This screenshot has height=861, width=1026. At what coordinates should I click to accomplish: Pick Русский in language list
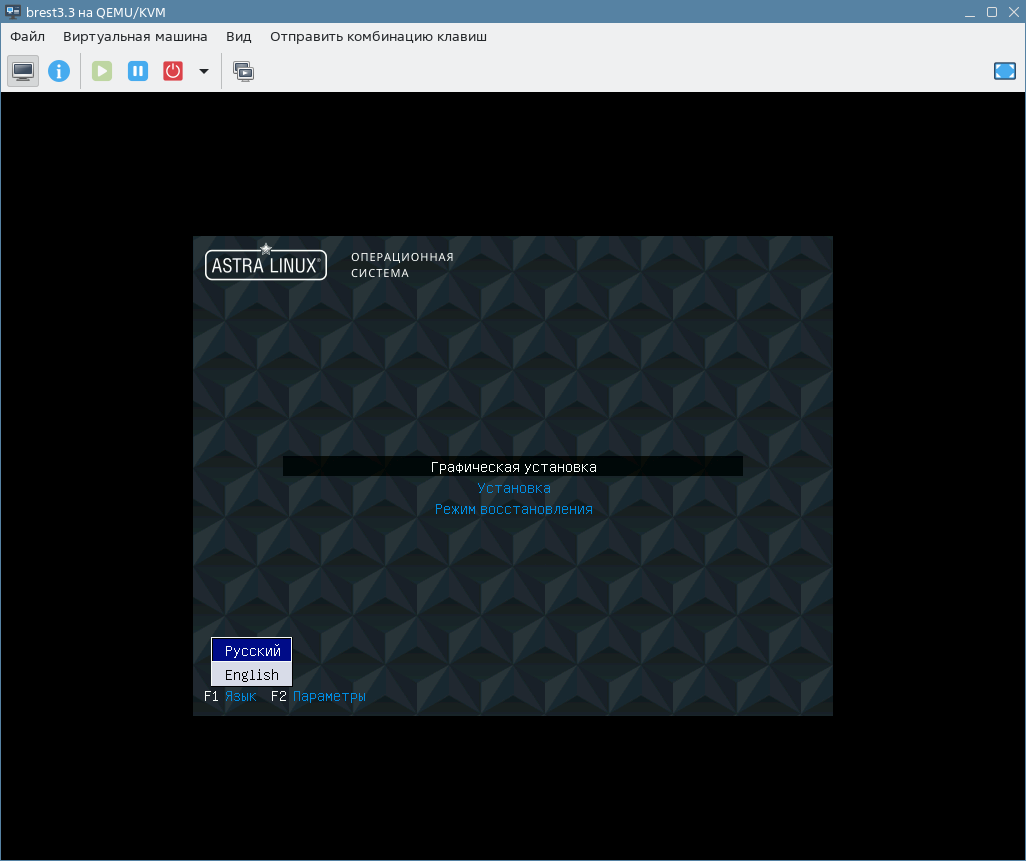[x=252, y=651]
